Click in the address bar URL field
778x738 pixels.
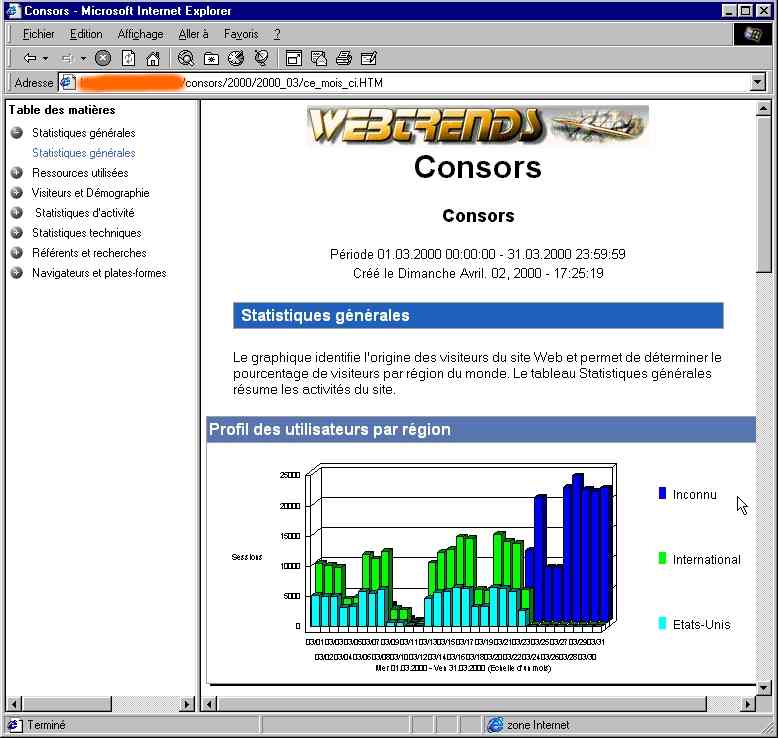412,82
